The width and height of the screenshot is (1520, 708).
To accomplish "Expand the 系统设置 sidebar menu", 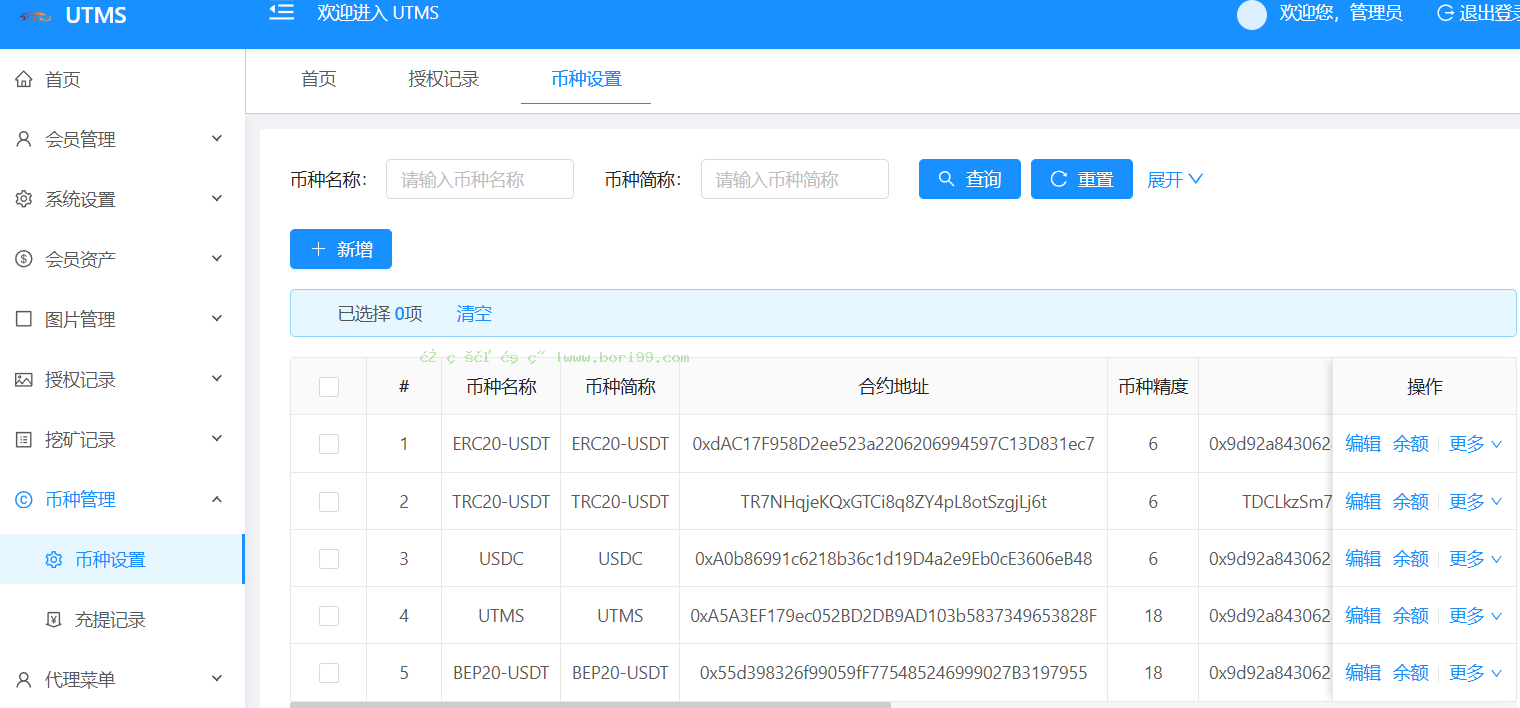I will [x=122, y=199].
